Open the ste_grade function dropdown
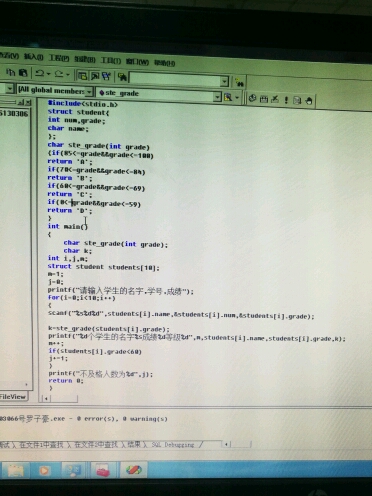The image size is (372, 496). click(x=217, y=97)
